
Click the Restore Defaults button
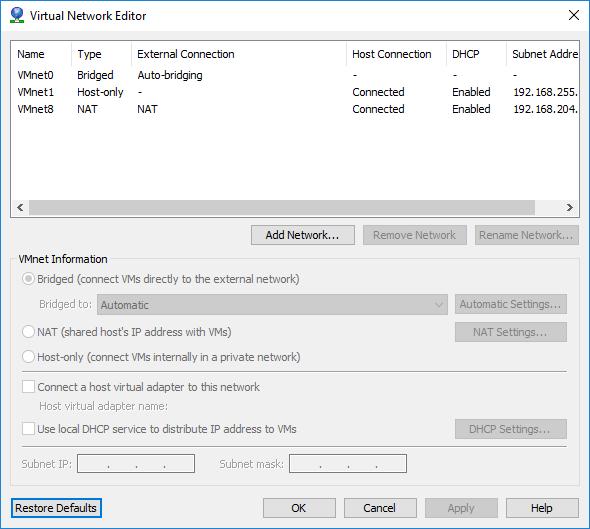click(56, 508)
